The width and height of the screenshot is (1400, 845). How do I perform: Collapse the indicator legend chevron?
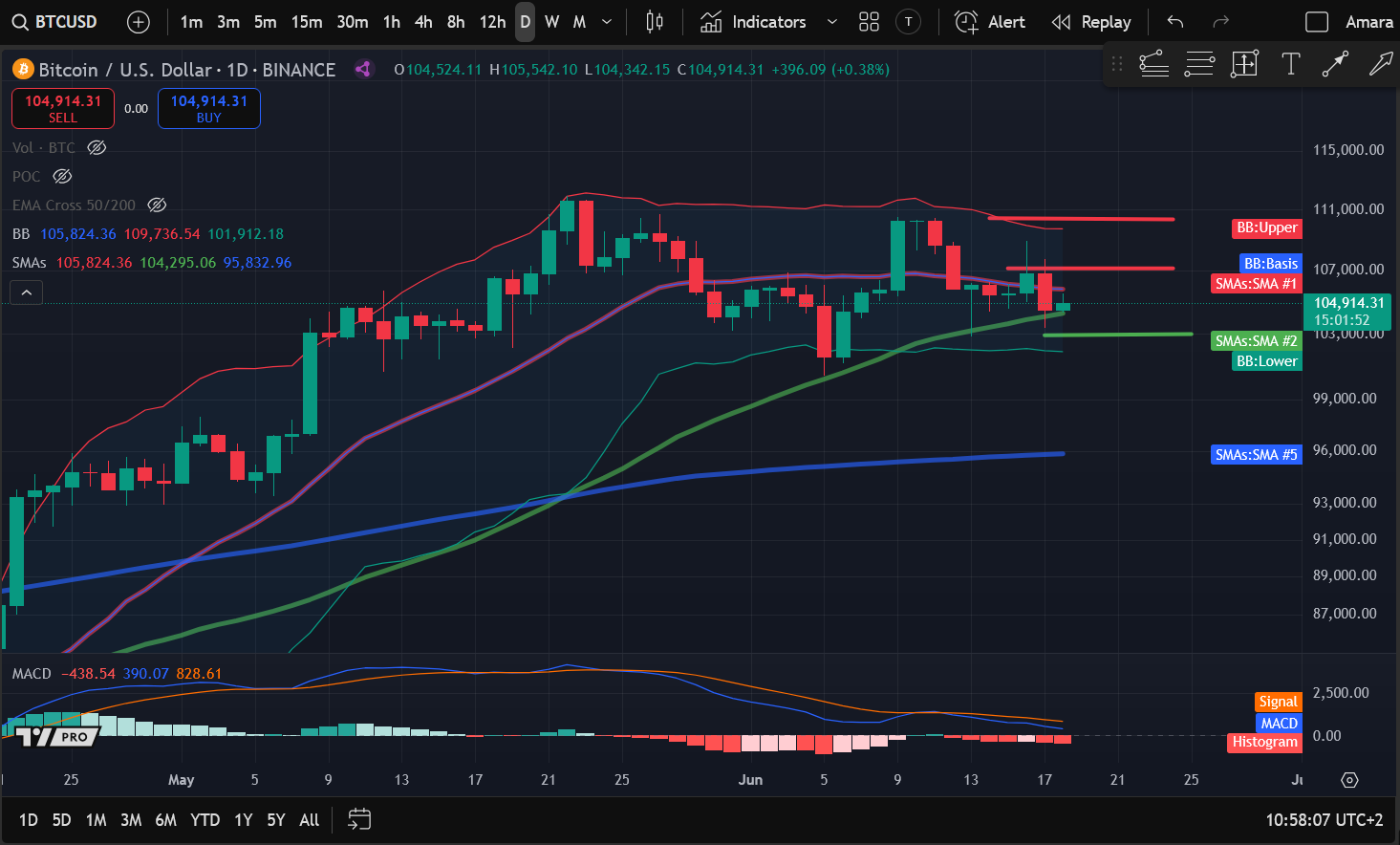[27, 292]
